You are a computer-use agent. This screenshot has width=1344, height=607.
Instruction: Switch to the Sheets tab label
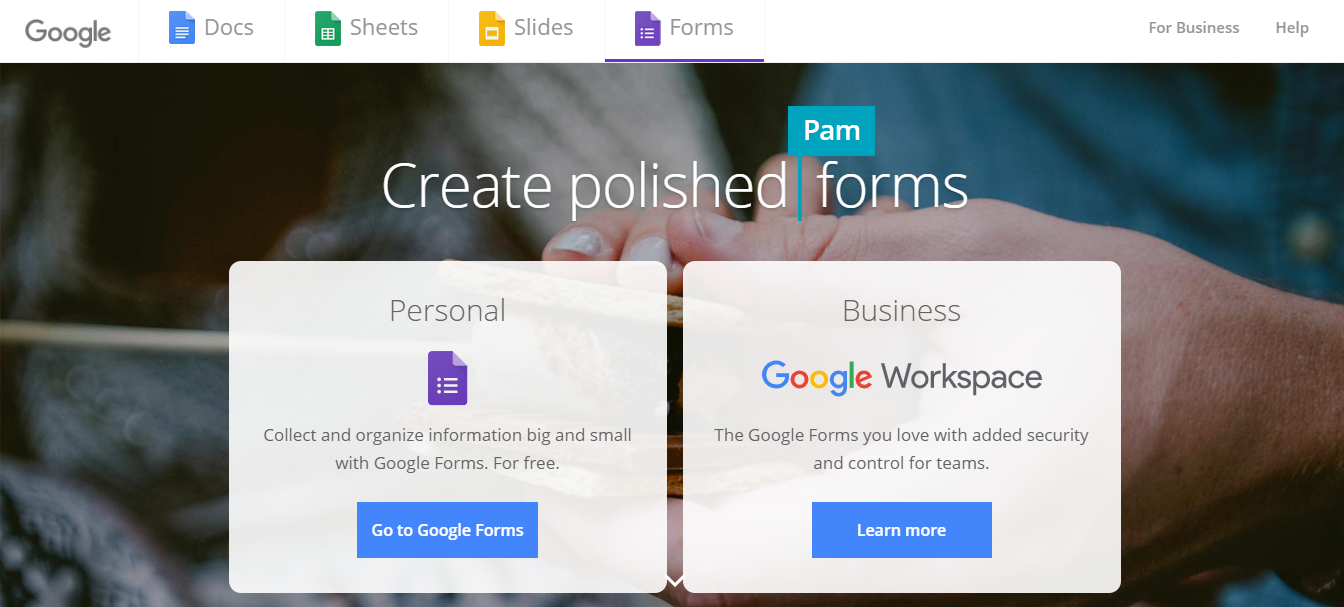click(x=384, y=28)
